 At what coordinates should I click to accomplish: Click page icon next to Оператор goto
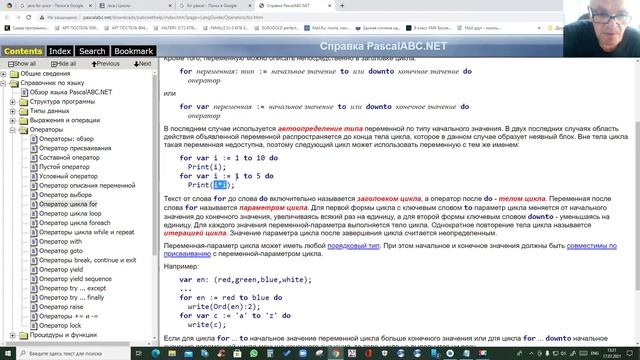tap(34, 251)
